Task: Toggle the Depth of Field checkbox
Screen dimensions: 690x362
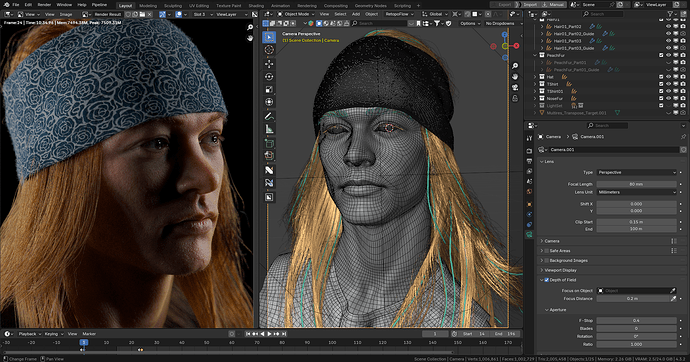Action: (547, 280)
